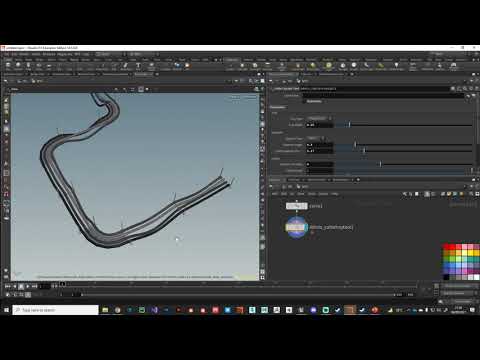Viewport: 480px width, 360px height.
Task: Click the Box tool on the Create shelf
Action: [x=8, y=66]
